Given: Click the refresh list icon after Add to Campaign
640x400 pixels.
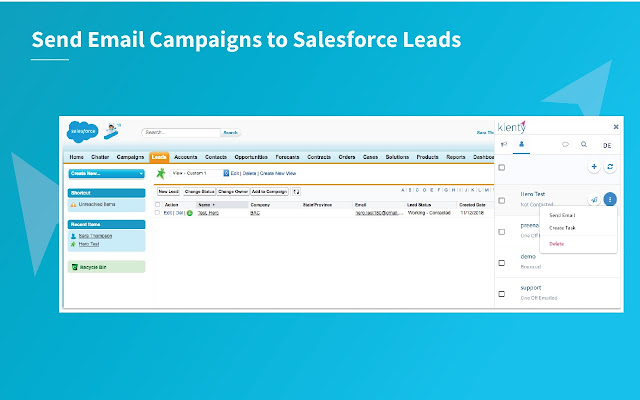Looking at the screenshot, I should (296, 191).
